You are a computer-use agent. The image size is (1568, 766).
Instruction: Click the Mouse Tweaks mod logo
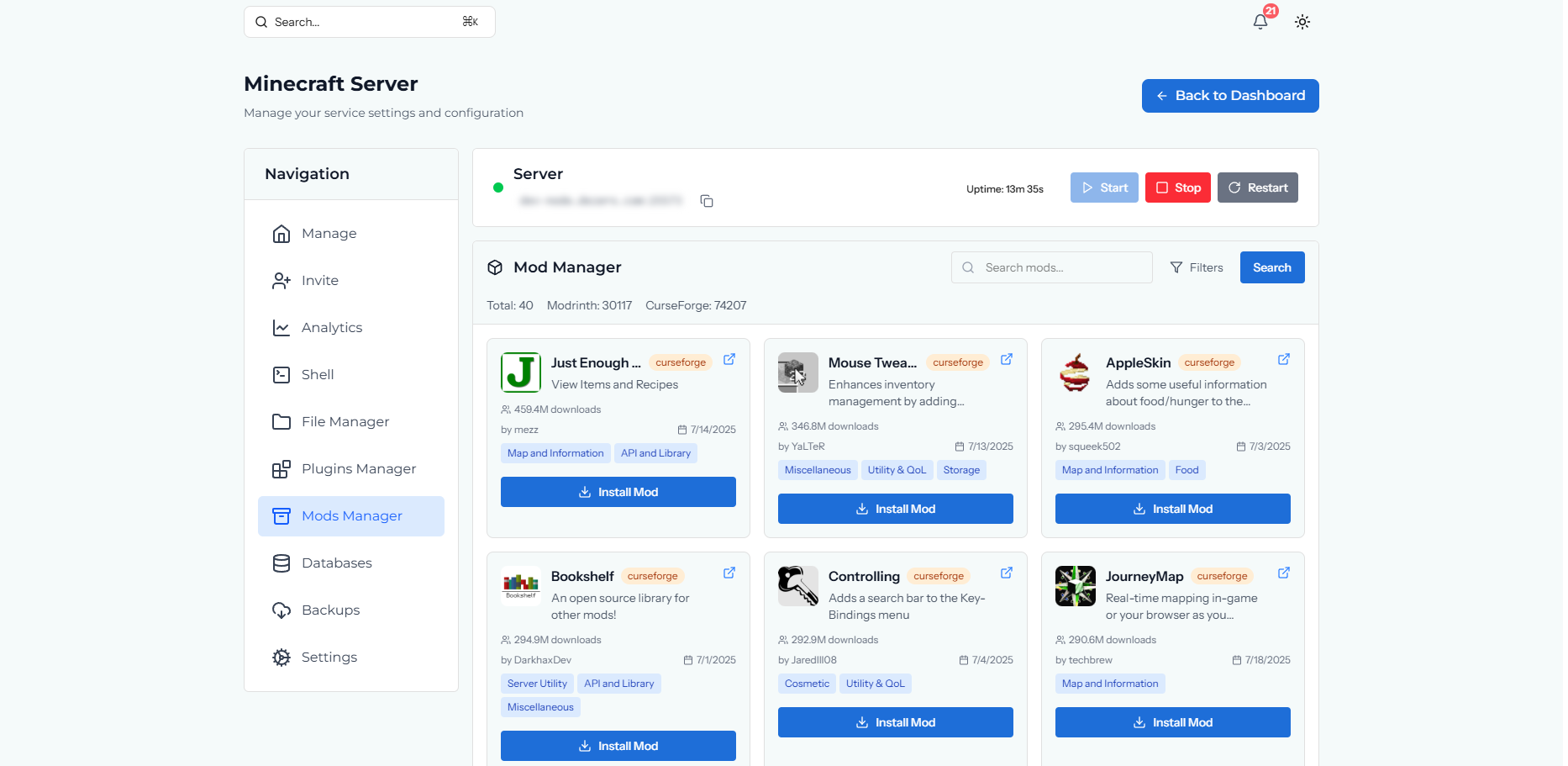[x=798, y=372]
